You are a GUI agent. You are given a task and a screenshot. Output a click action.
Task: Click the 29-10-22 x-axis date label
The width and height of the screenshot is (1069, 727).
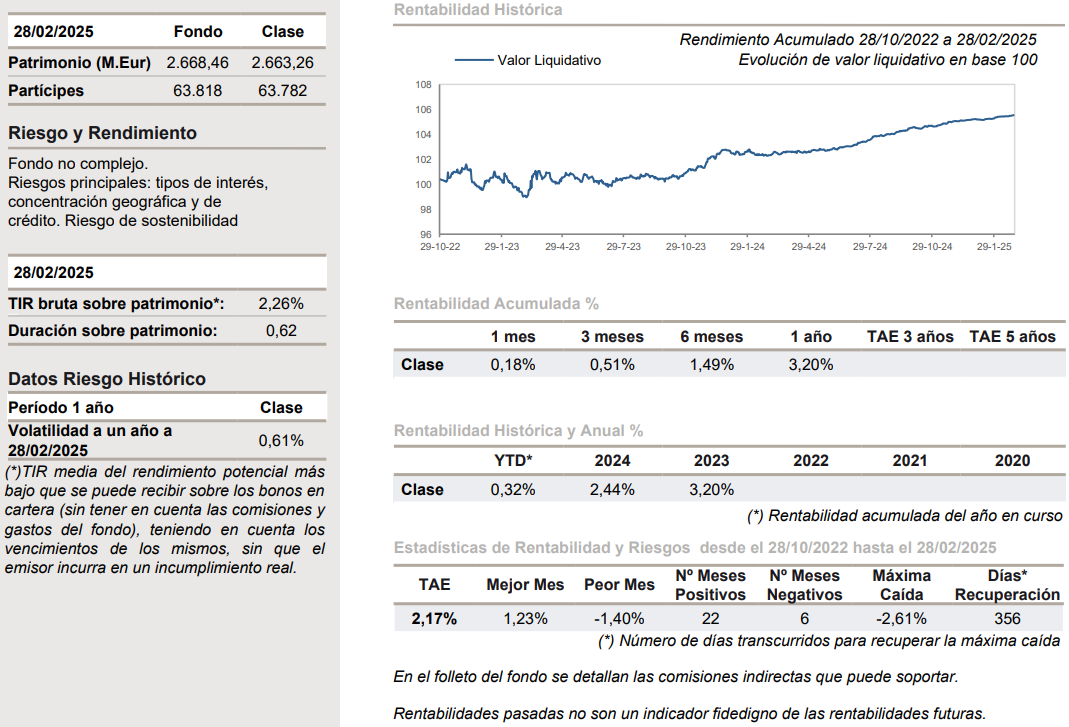440,247
